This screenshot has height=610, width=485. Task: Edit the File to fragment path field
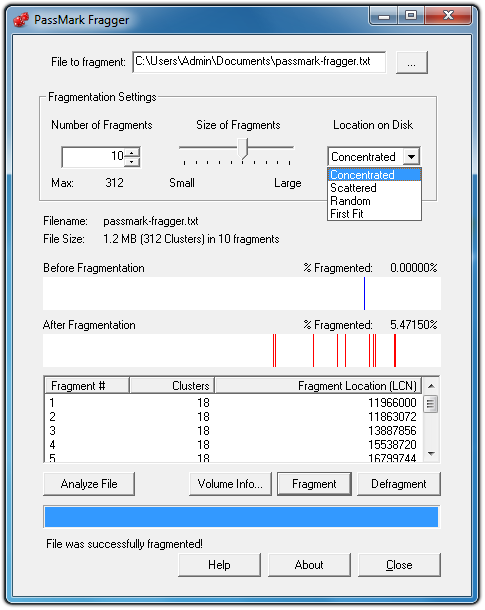tap(259, 62)
